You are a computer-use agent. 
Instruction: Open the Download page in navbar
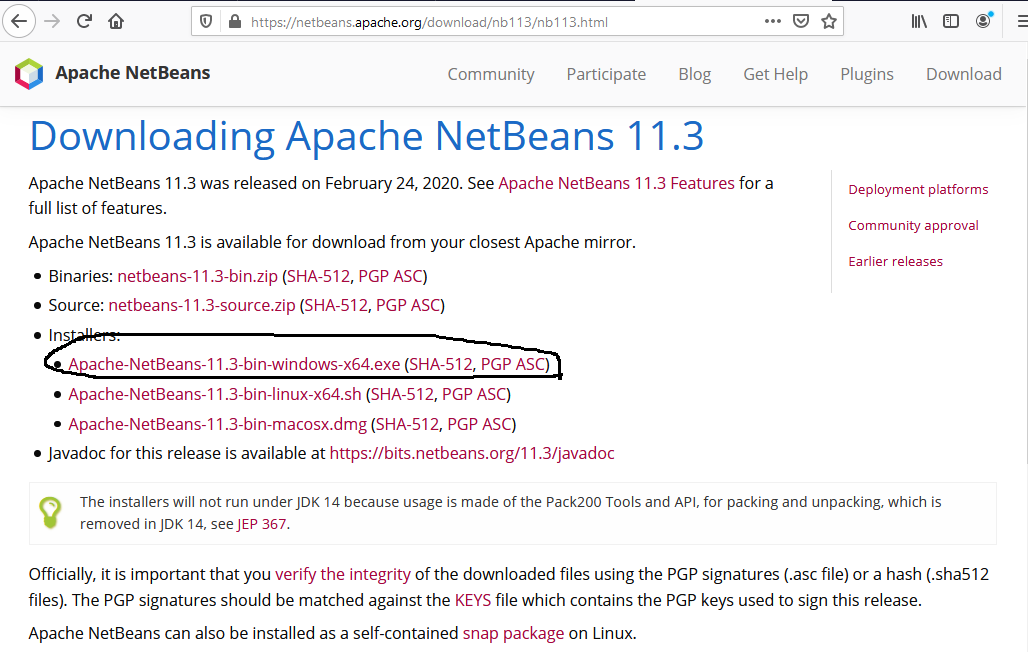(964, 74)
